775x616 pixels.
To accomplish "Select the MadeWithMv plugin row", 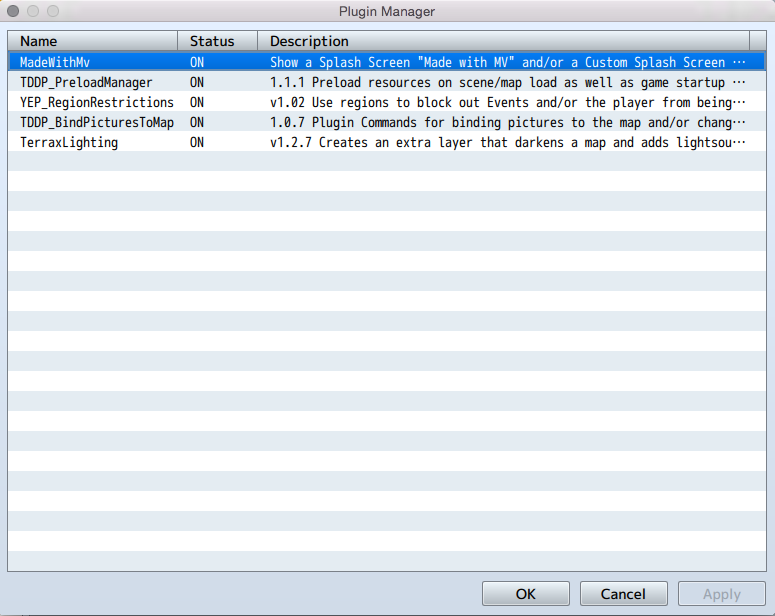I will coord(387,62).
